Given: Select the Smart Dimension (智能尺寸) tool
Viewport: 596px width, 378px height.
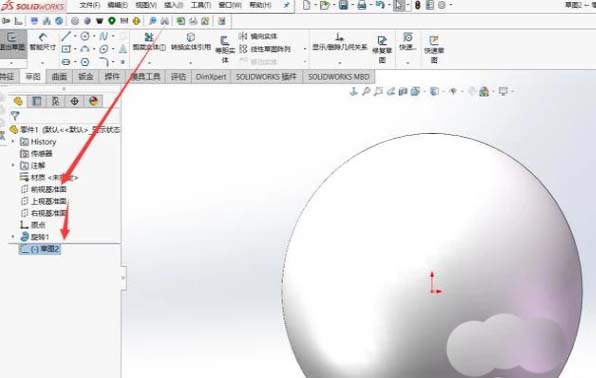Looking at the screenshot, I should pyautogui.click(x=43, y=42).
